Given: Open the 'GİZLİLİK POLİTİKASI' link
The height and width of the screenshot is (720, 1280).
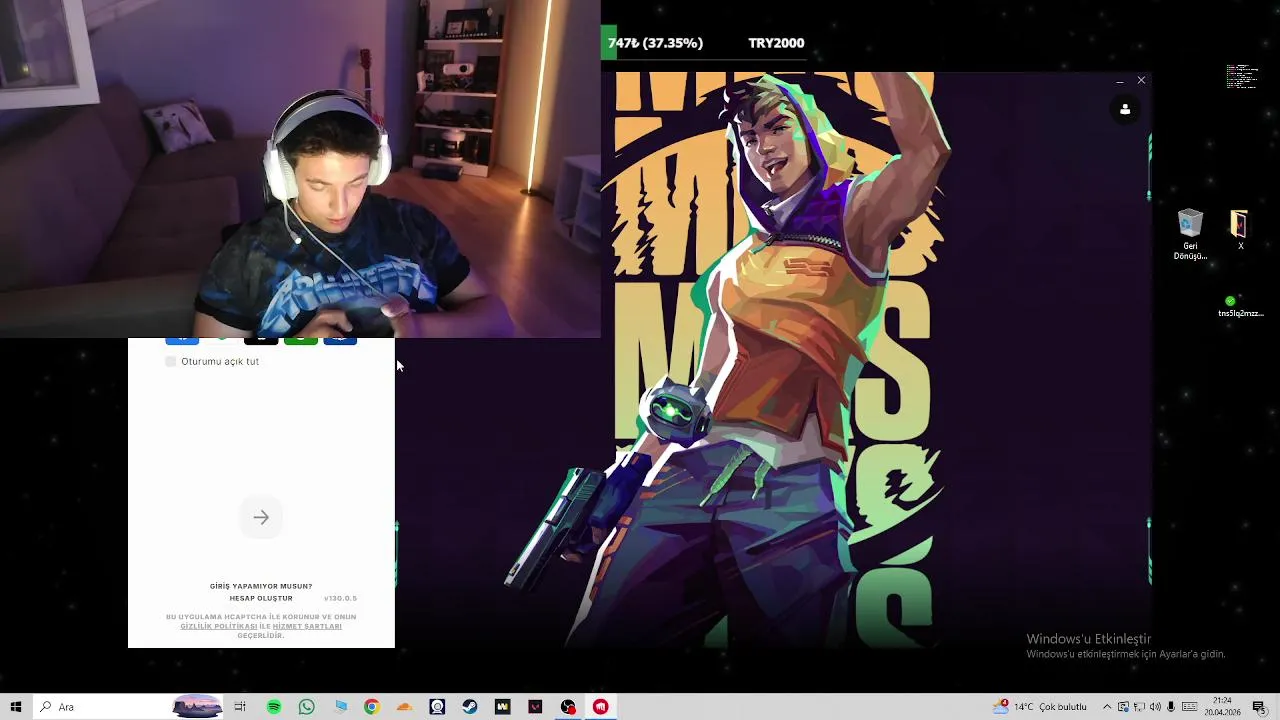Looking at the screenshot, I should point(219,626).
